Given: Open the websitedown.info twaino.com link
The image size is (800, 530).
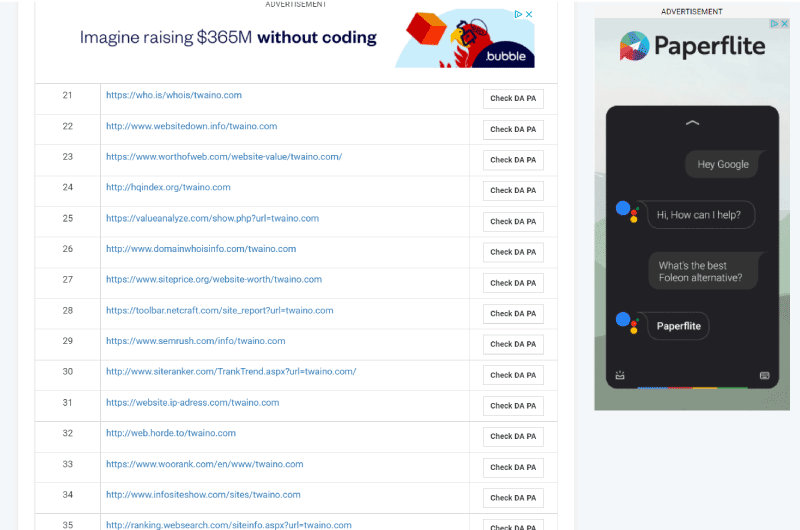Looking at the screenshot, I should tap(192, 126).
